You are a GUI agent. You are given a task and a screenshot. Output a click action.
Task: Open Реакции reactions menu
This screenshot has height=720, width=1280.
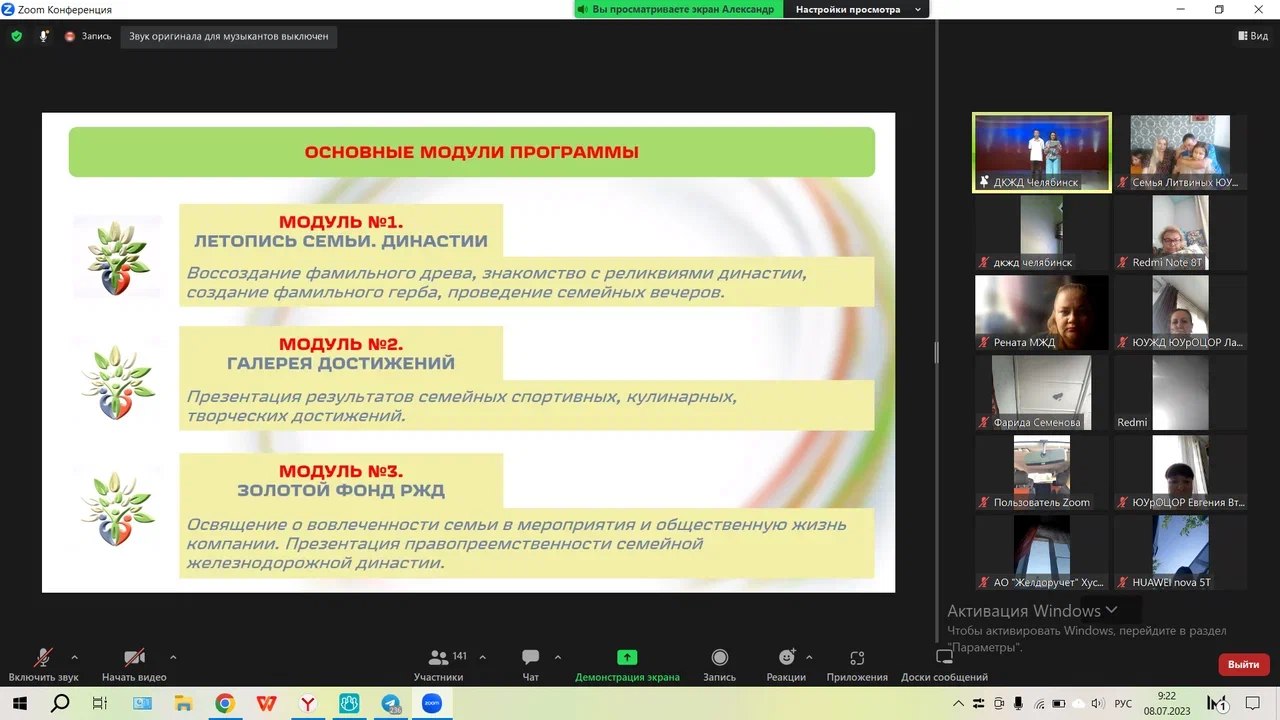(787, 665)
